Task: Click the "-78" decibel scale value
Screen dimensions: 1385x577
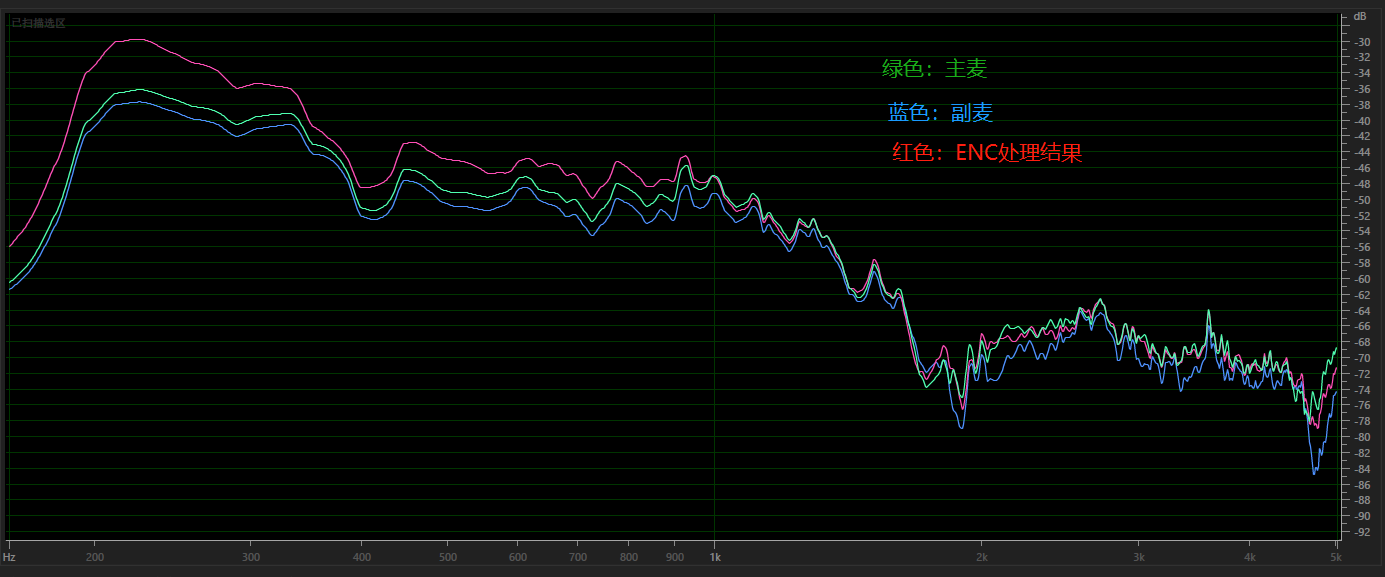Action: point(1361,422)
